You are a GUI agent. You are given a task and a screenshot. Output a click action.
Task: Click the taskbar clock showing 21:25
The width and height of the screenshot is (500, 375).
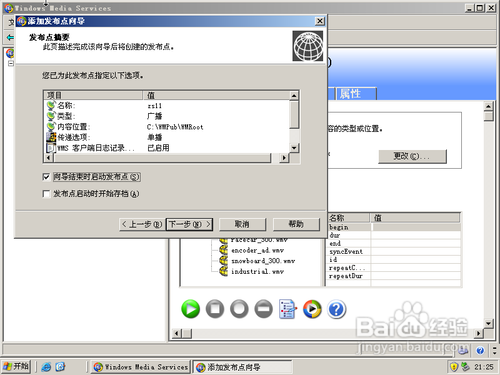click(x=484, y=367)
